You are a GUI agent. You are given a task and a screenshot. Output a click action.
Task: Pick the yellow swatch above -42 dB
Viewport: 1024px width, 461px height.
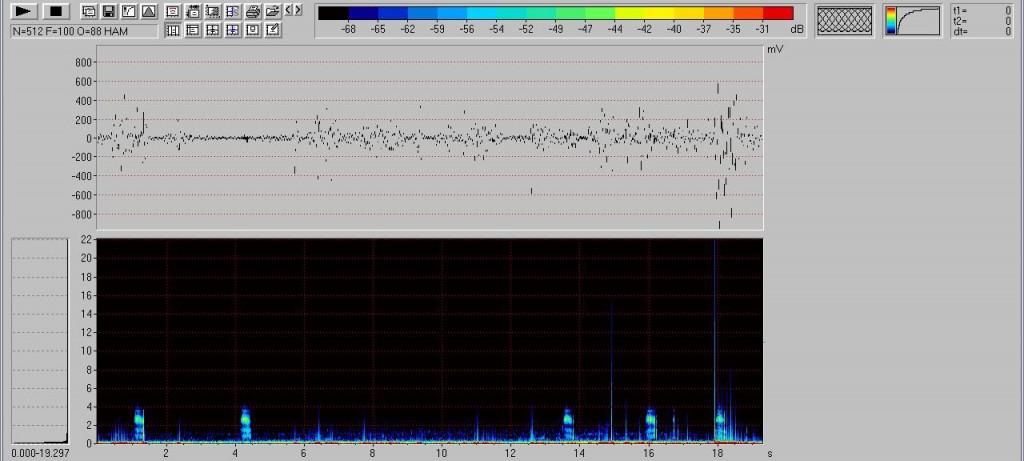[x=660, y=13]
